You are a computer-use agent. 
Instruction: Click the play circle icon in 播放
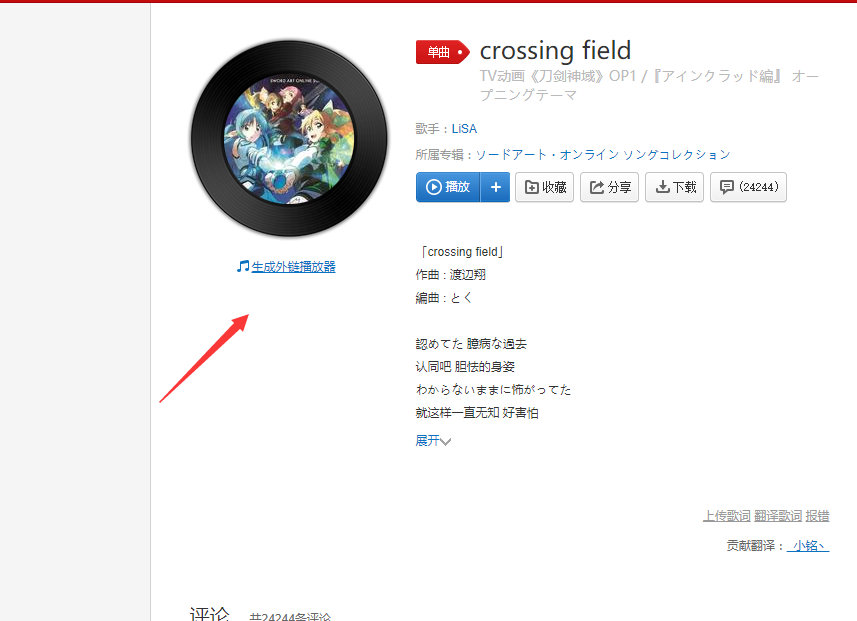pyautogui.click(x=433, y=187)
